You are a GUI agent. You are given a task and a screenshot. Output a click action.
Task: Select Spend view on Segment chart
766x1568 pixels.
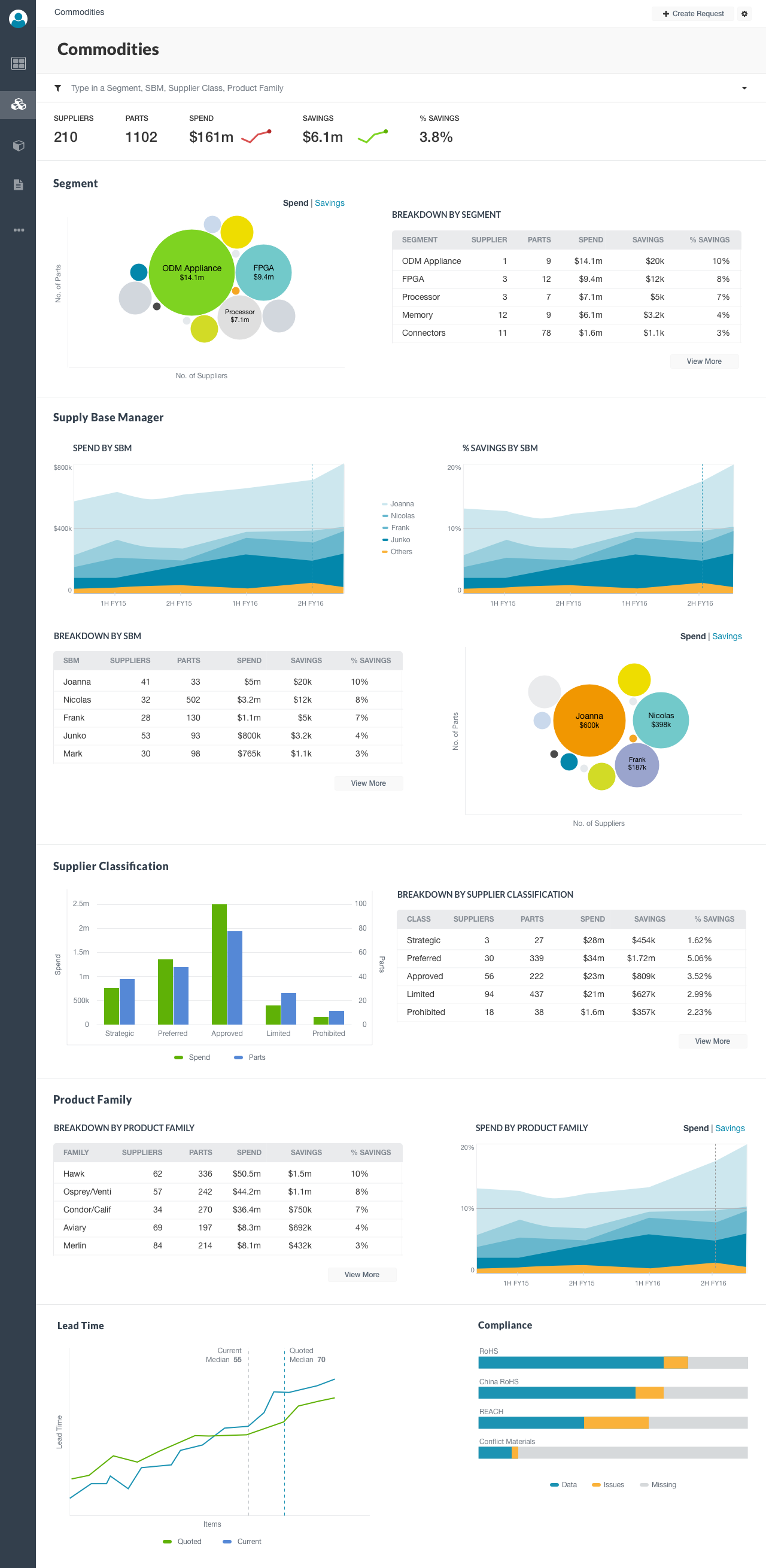point(295,203)
